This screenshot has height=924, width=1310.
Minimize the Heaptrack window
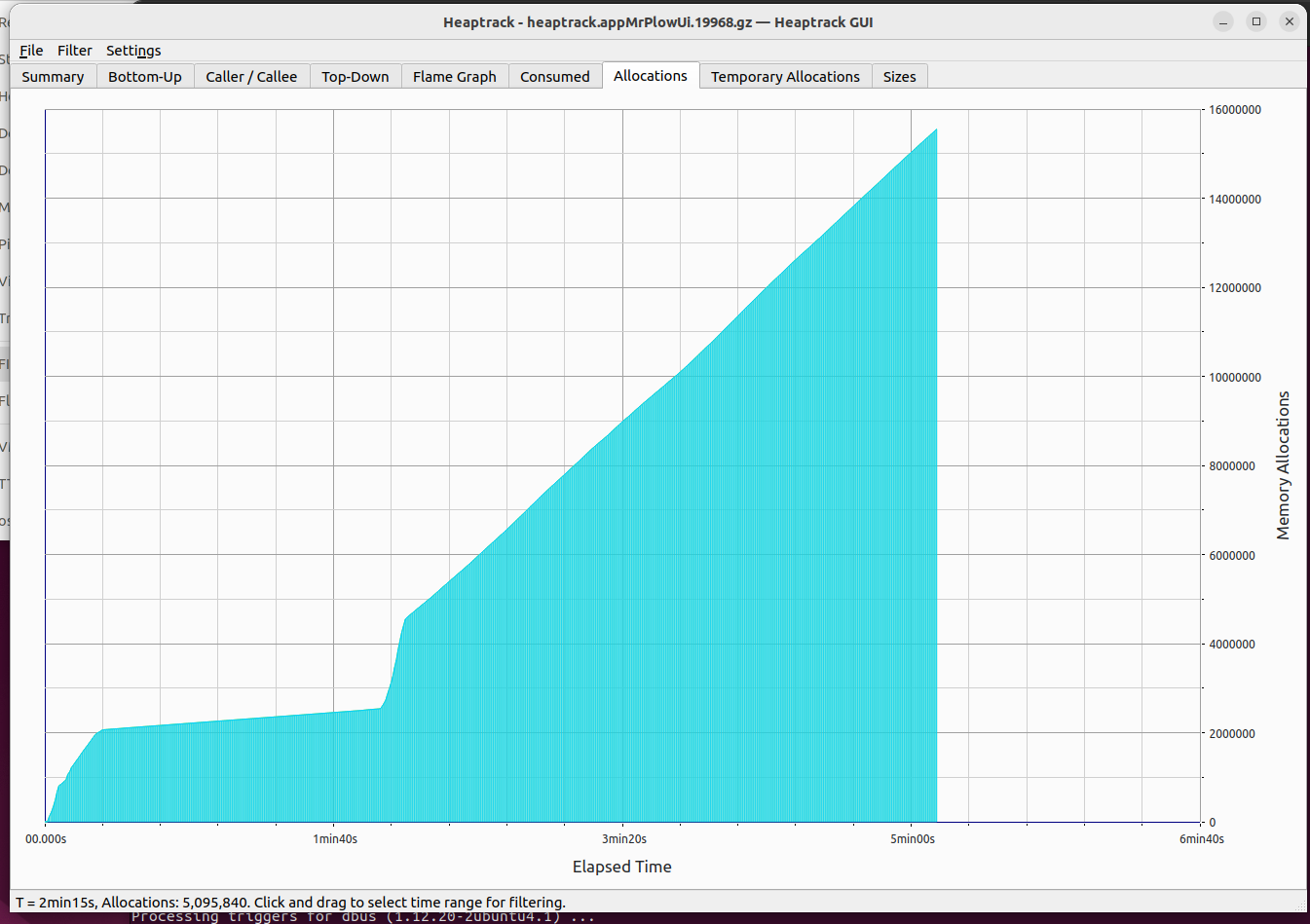point(1224,21)
